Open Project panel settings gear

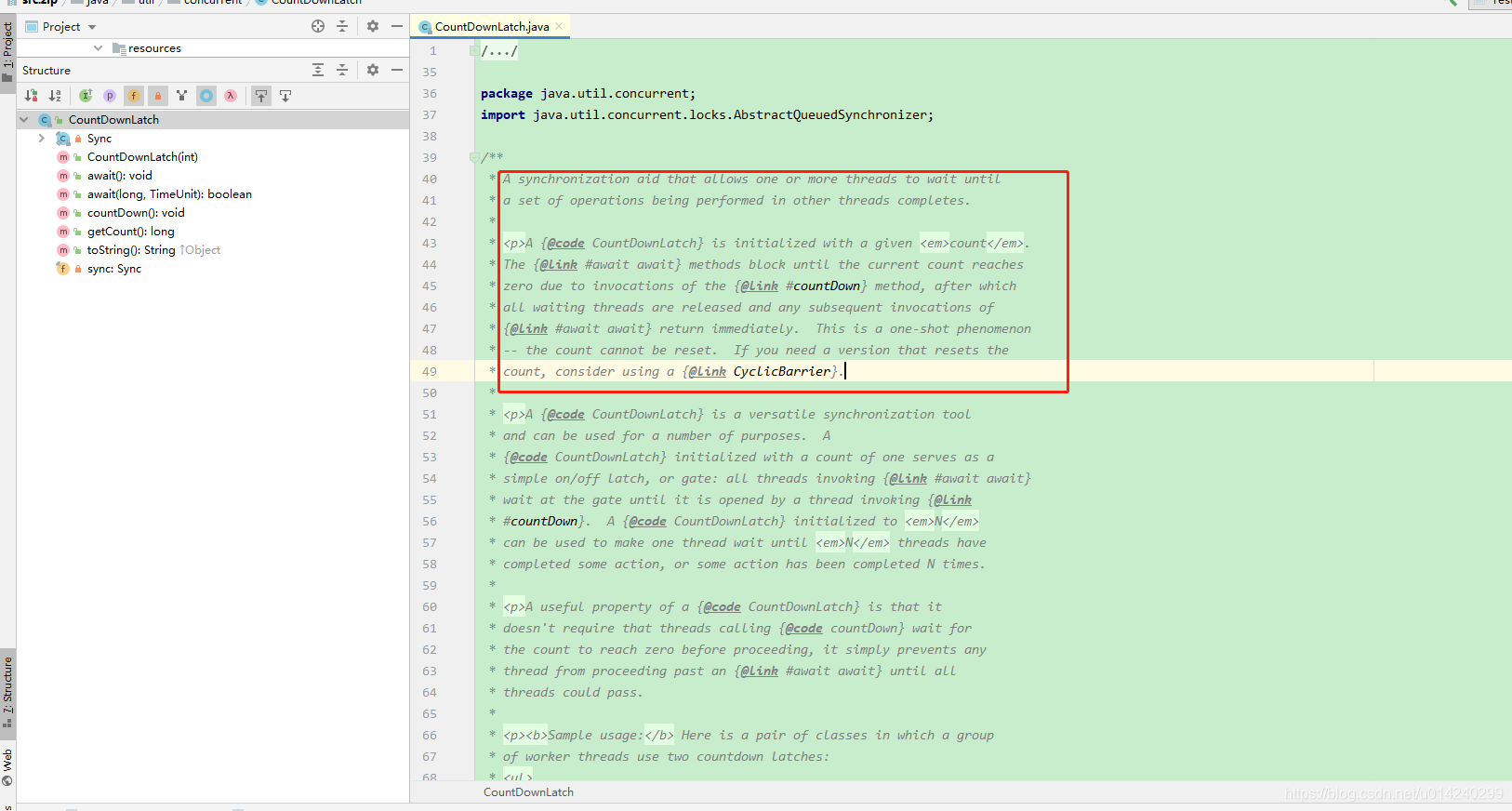coord(373,26)
